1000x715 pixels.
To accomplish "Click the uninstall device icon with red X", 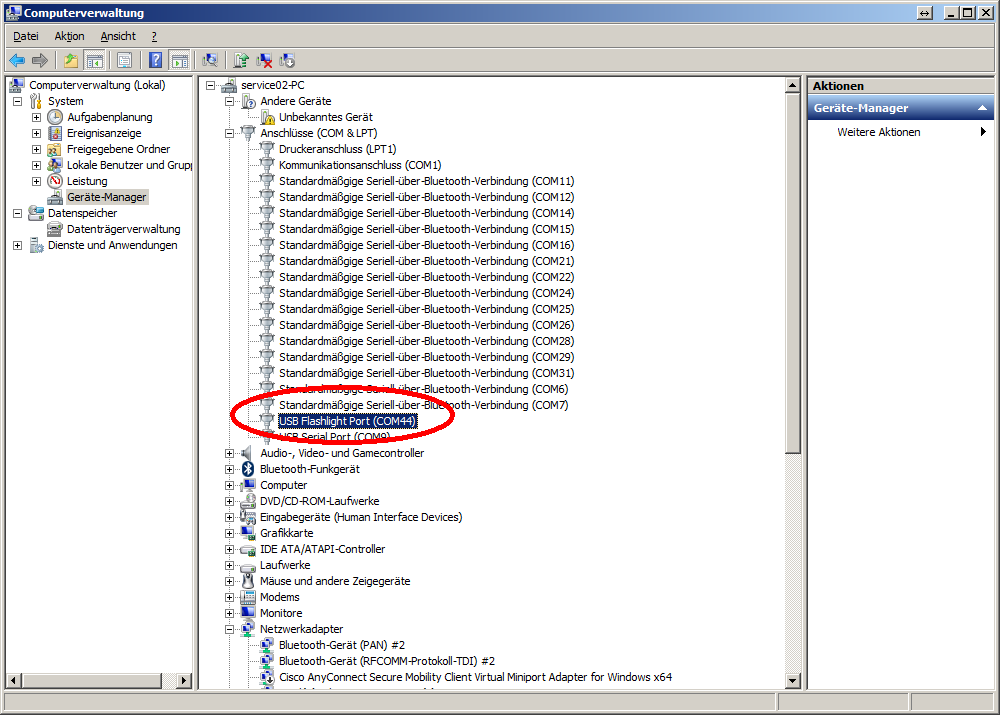I will tap(264, 60).
